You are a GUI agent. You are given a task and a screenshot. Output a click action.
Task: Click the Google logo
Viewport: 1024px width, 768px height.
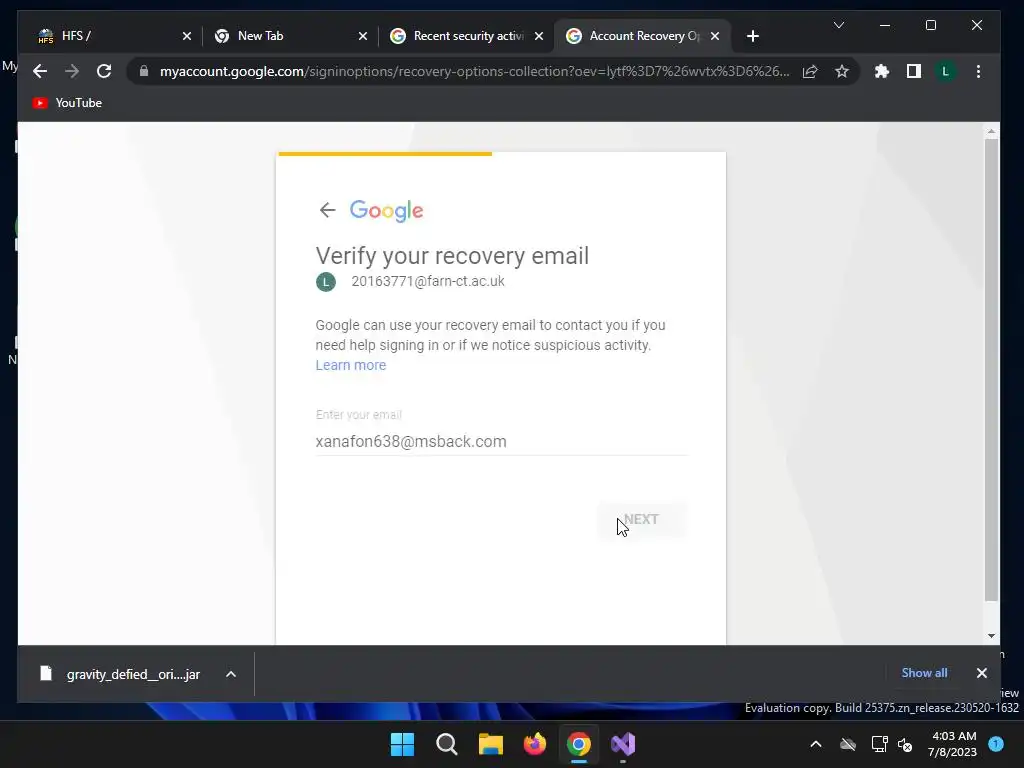[387, 210]
